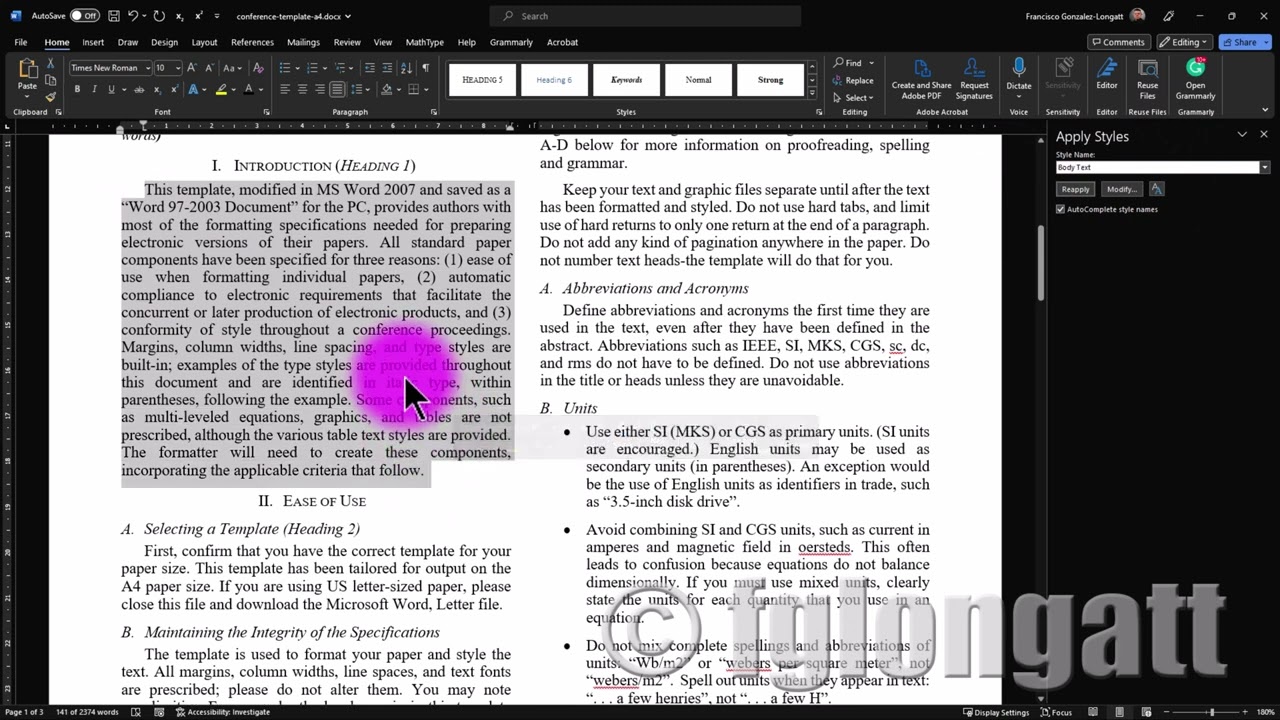Uncheck AutoComplete style names checkbox
This screenshot has width=1280, height=720.
click(1061, 209)
